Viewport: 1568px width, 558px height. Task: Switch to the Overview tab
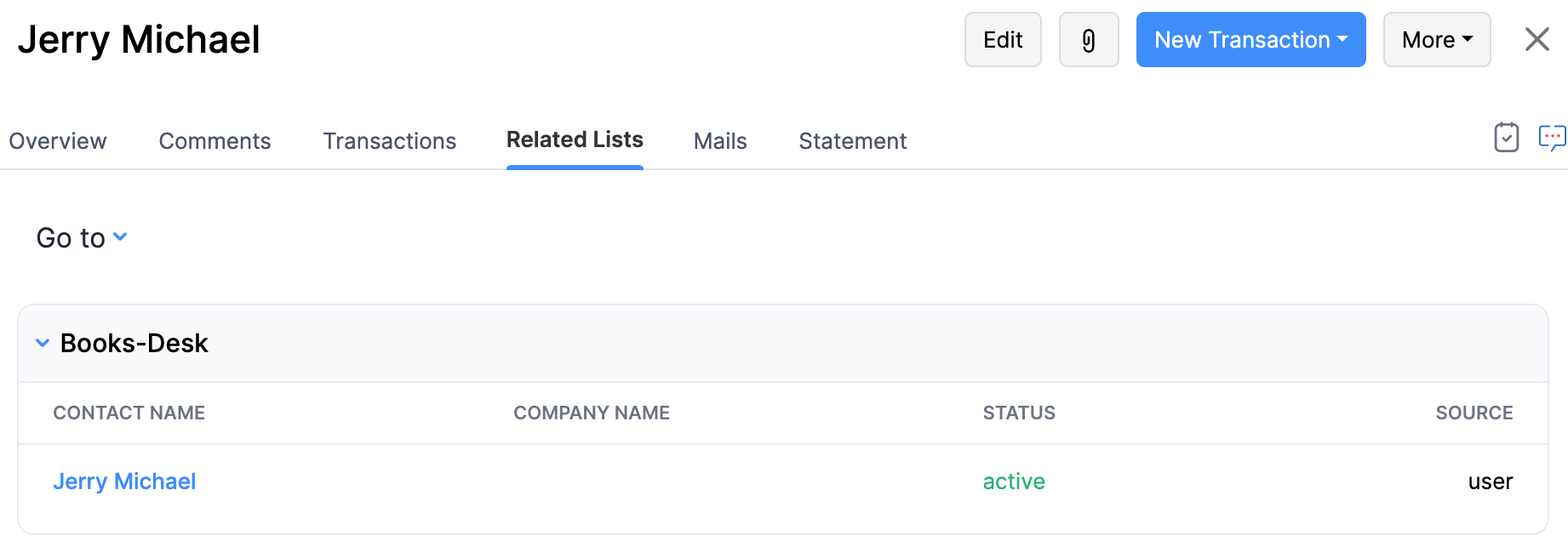pos(57,140)
